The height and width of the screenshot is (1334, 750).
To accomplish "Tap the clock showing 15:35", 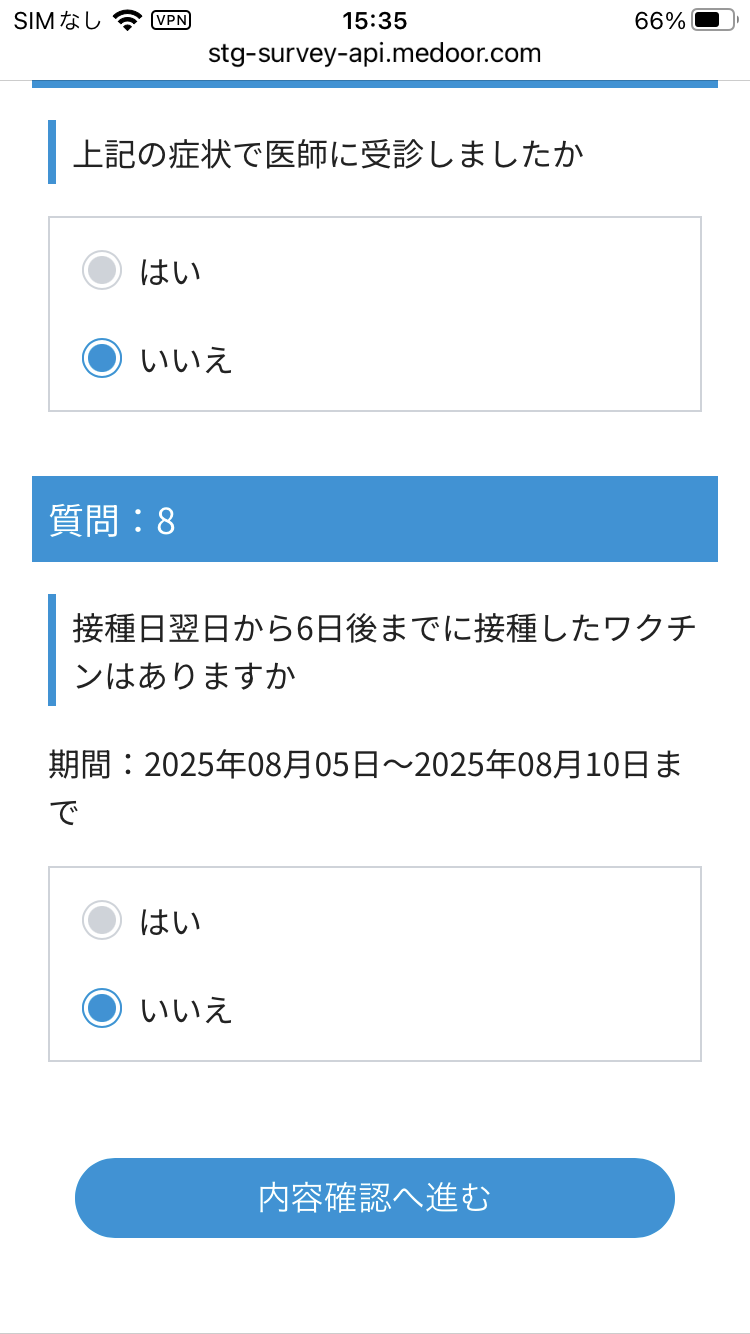I will (375, 20).
